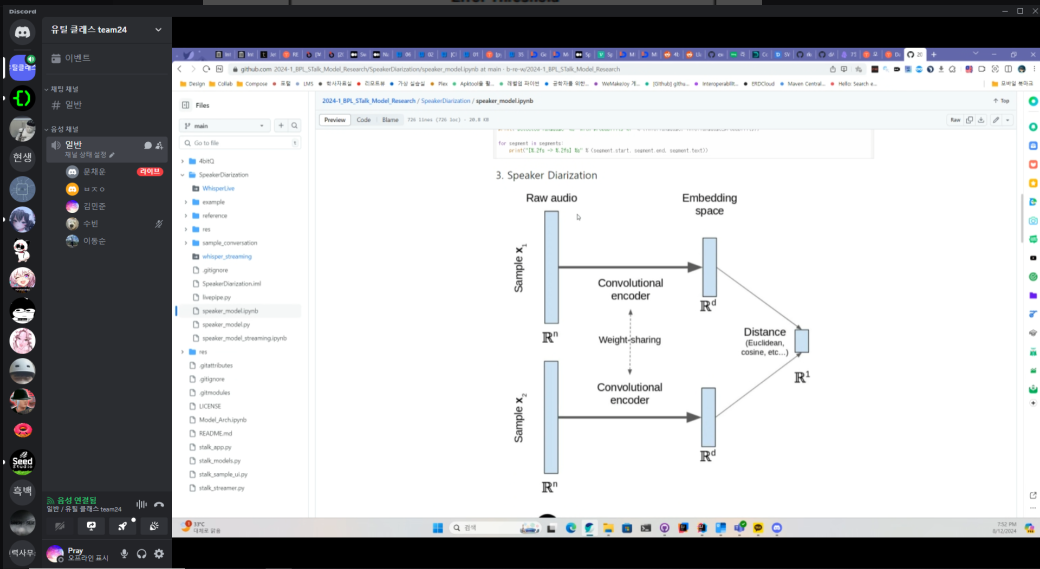Image resolution: width=1040 pixels, height=569 pixels.
Task: Toggle microphone mute in Discord
Action: pos(125,554)
